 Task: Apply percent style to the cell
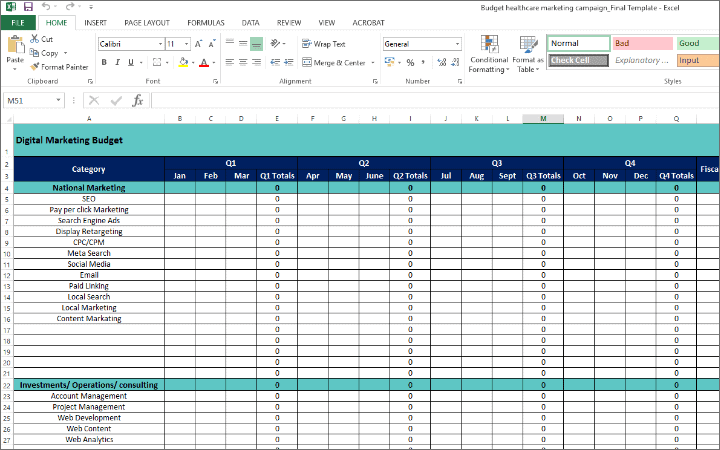click(410, 62)
